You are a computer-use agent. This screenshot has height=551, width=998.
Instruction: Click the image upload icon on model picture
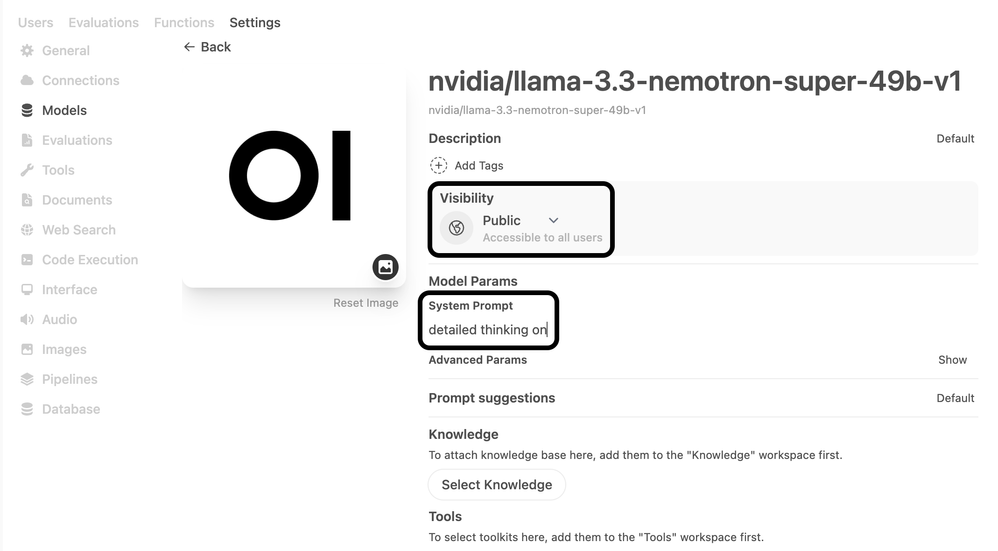point(385,267)
